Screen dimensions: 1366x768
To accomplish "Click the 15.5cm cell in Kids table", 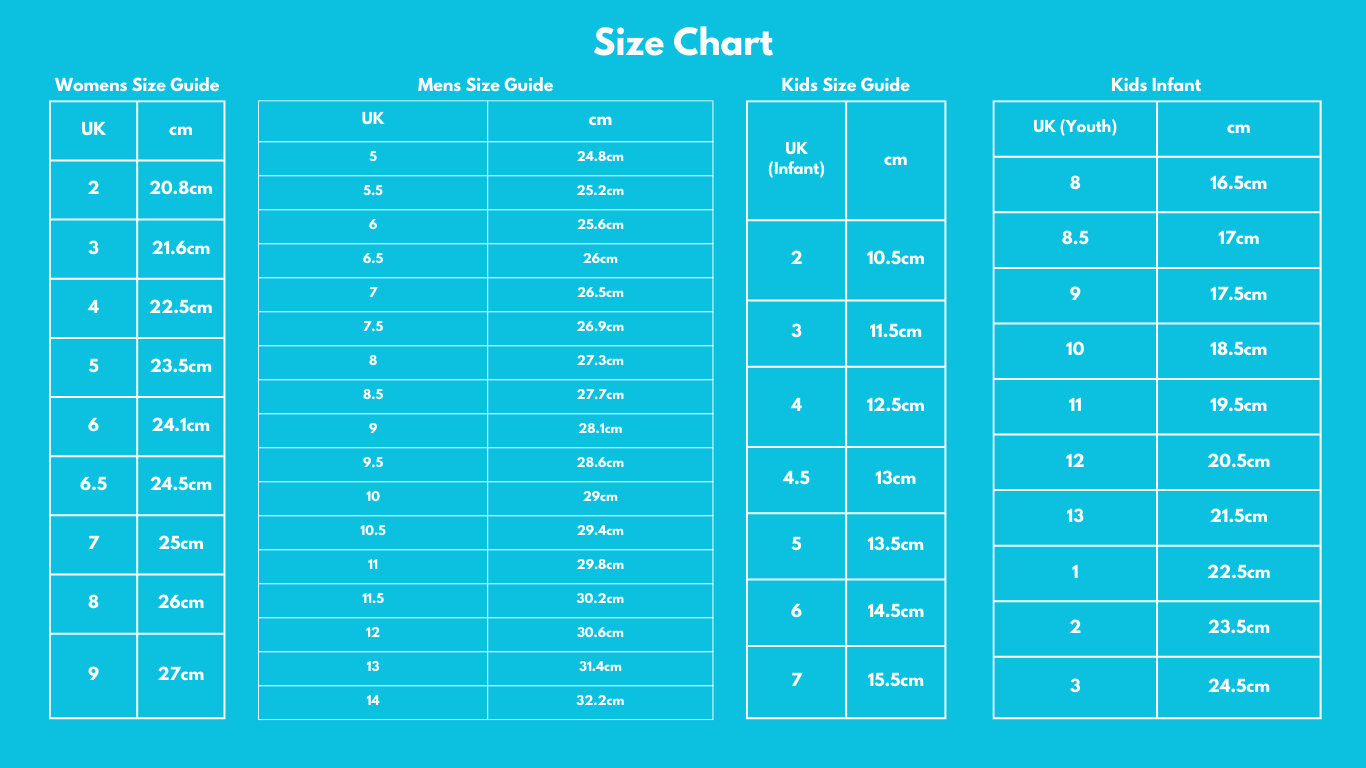I will point(895,680).
